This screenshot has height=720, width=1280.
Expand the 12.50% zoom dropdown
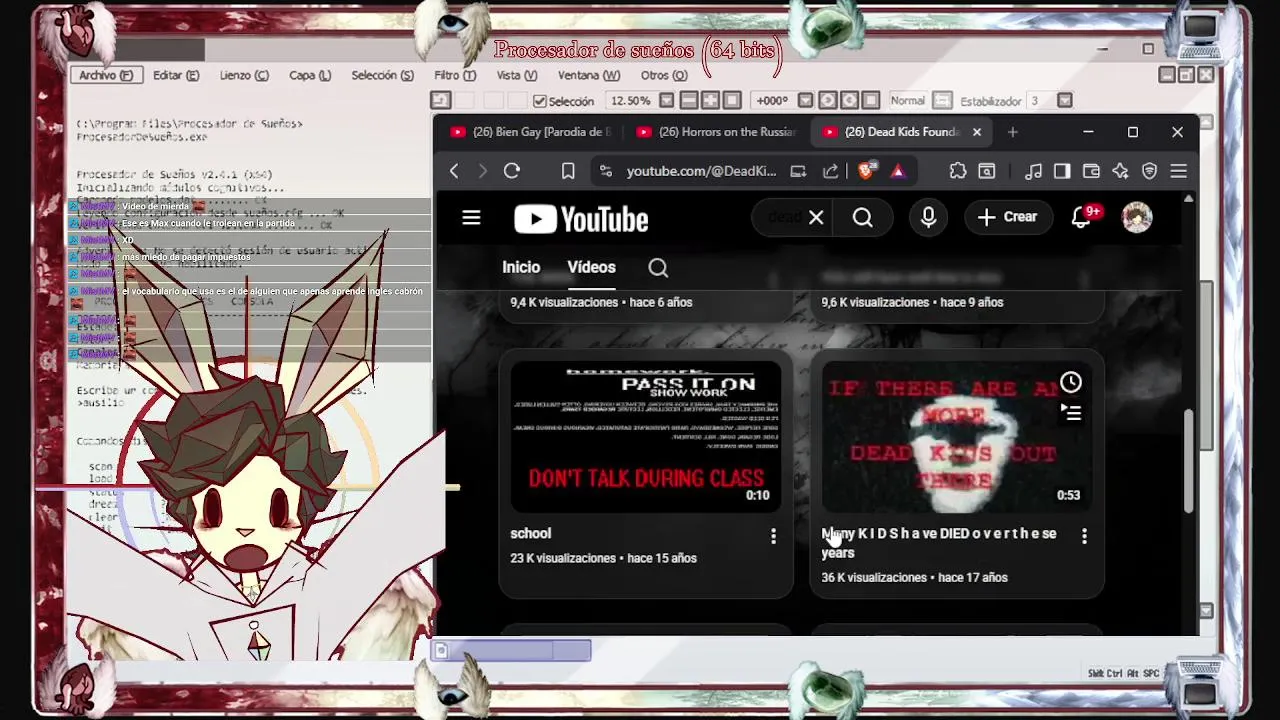666,101
